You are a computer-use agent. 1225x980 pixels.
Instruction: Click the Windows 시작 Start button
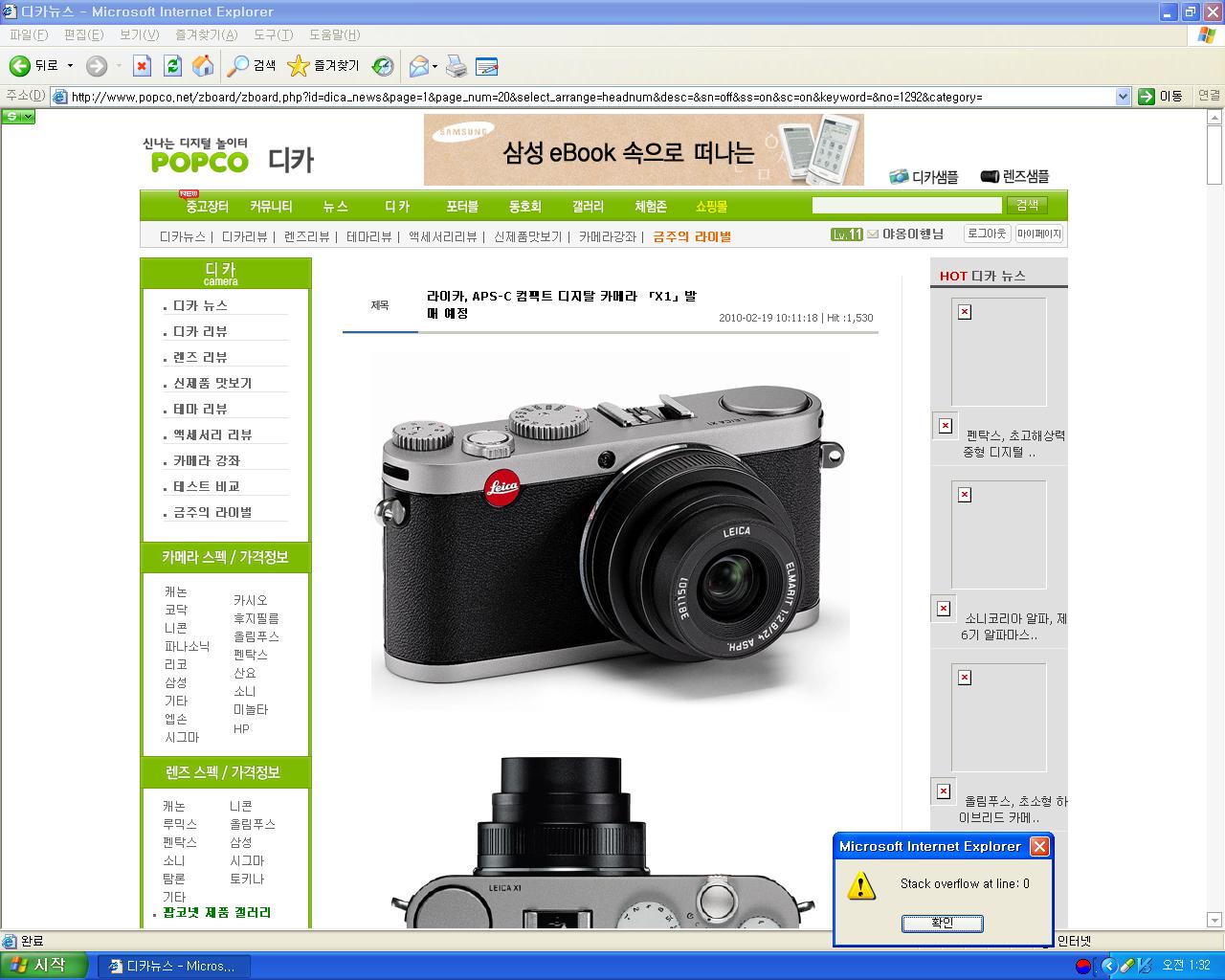(44, 966)
